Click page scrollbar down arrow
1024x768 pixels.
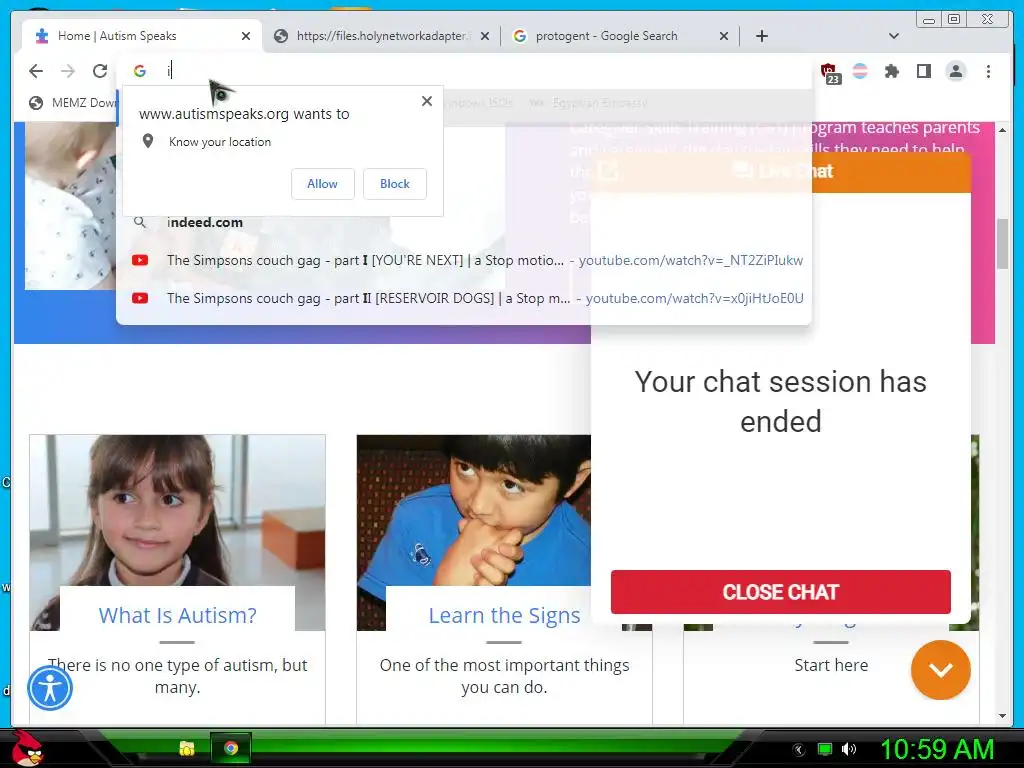point(1002,716)
